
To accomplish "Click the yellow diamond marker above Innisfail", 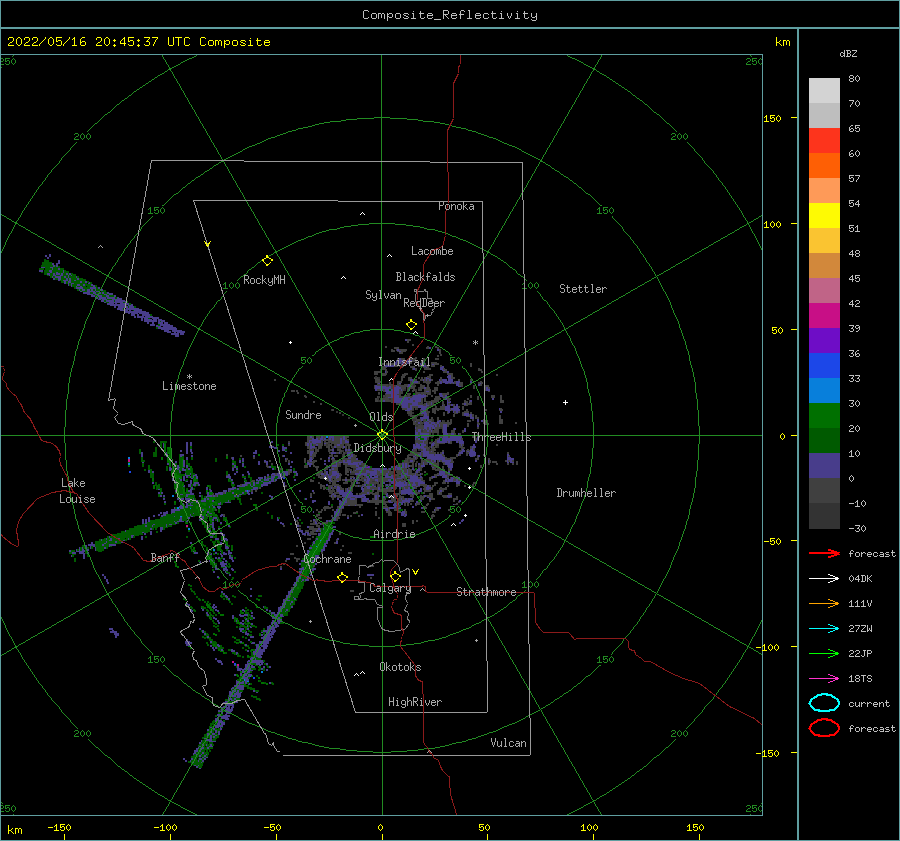I will click(x=412, y=325).
